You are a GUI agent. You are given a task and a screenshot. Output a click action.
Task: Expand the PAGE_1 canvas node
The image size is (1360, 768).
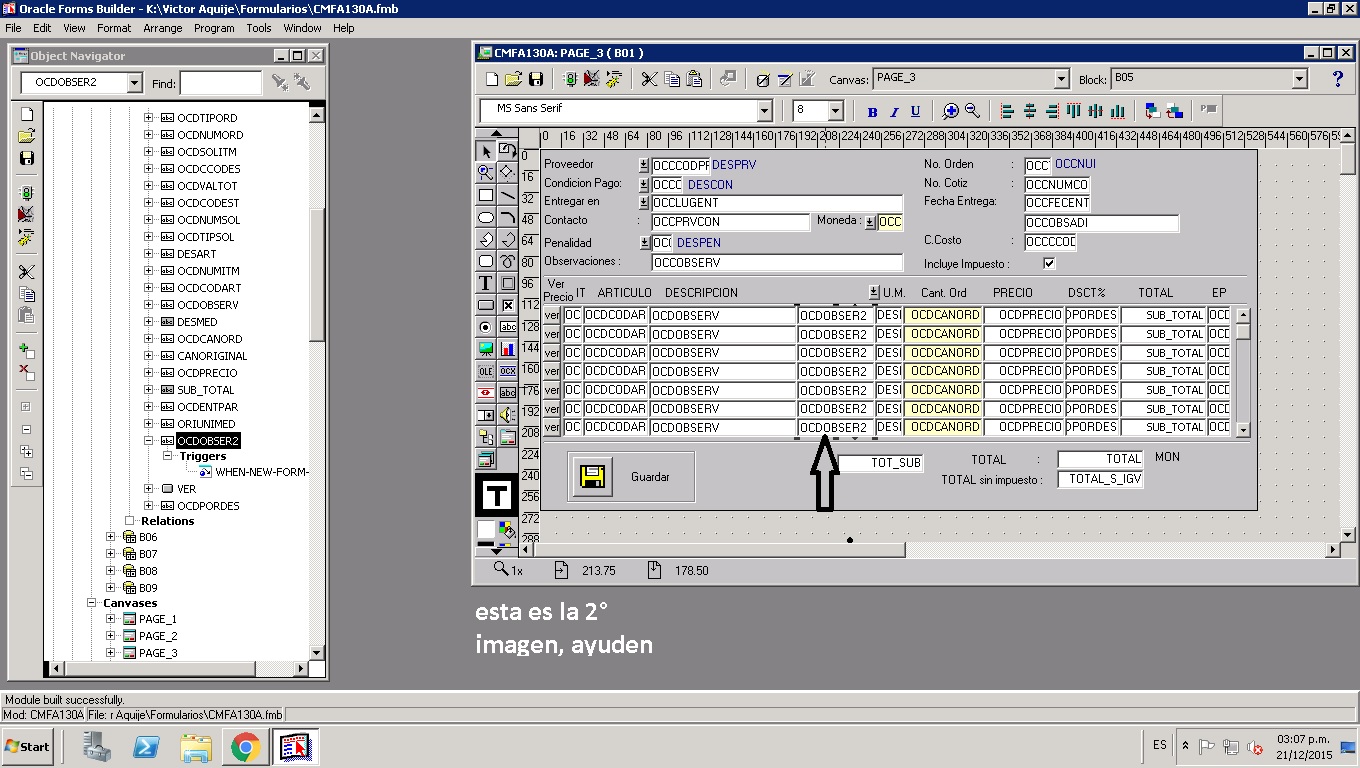[111, 619]
